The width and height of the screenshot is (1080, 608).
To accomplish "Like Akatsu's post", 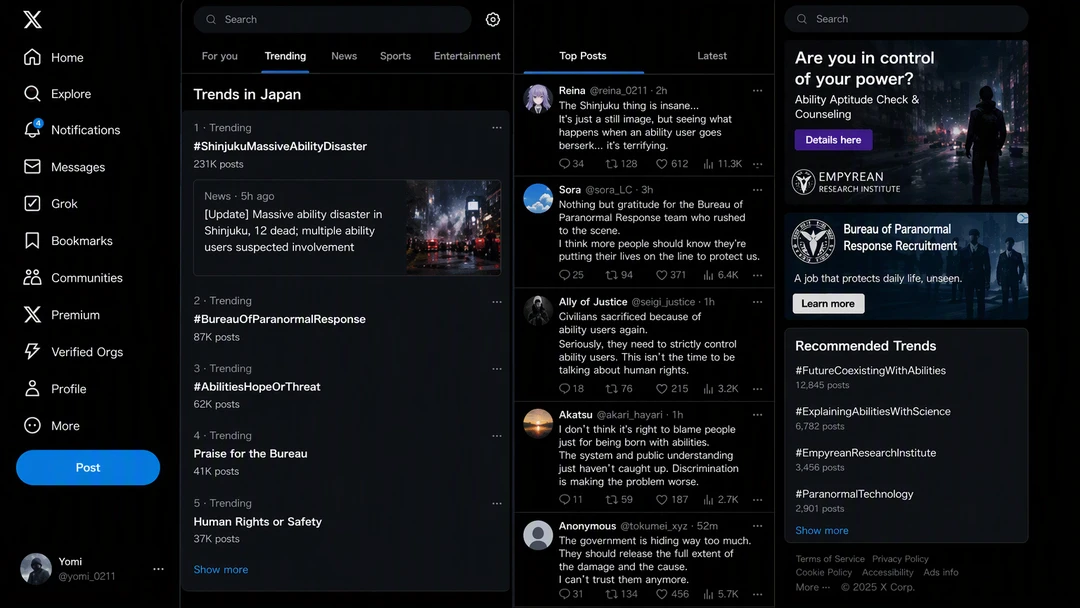I will point(672,499).
